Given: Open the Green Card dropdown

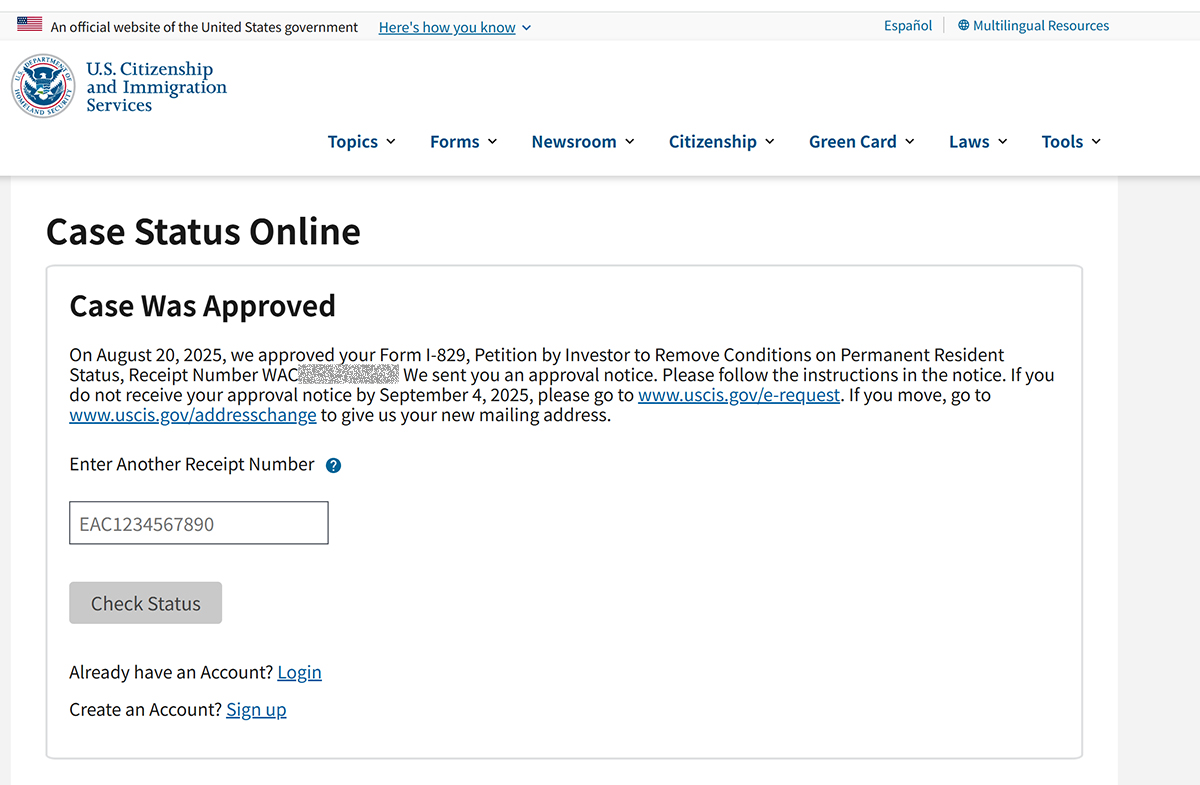Looking at the screenshot, I should (x=862, y=142).
